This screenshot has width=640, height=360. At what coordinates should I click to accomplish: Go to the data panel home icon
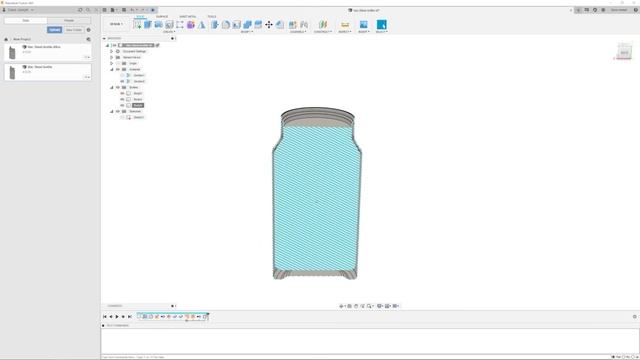click(x=6, y=39)
